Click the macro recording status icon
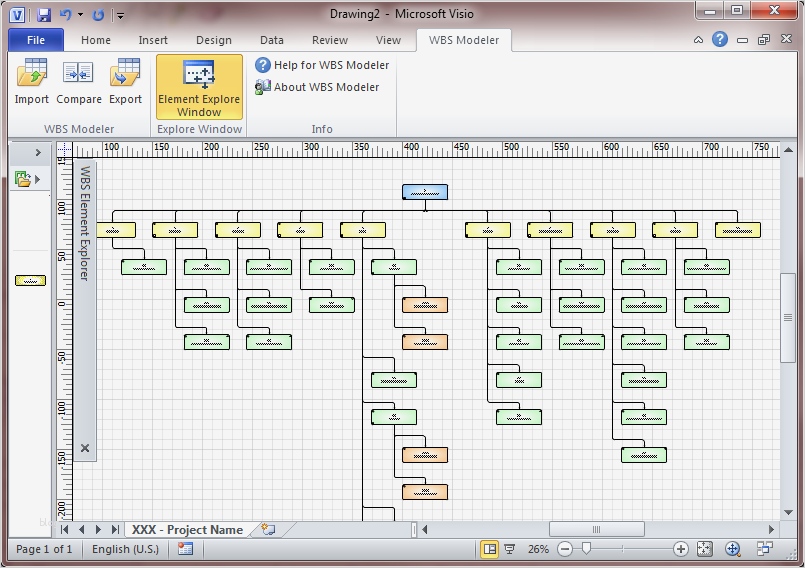Viewport: 805px width, 568px height. (185, 549)
